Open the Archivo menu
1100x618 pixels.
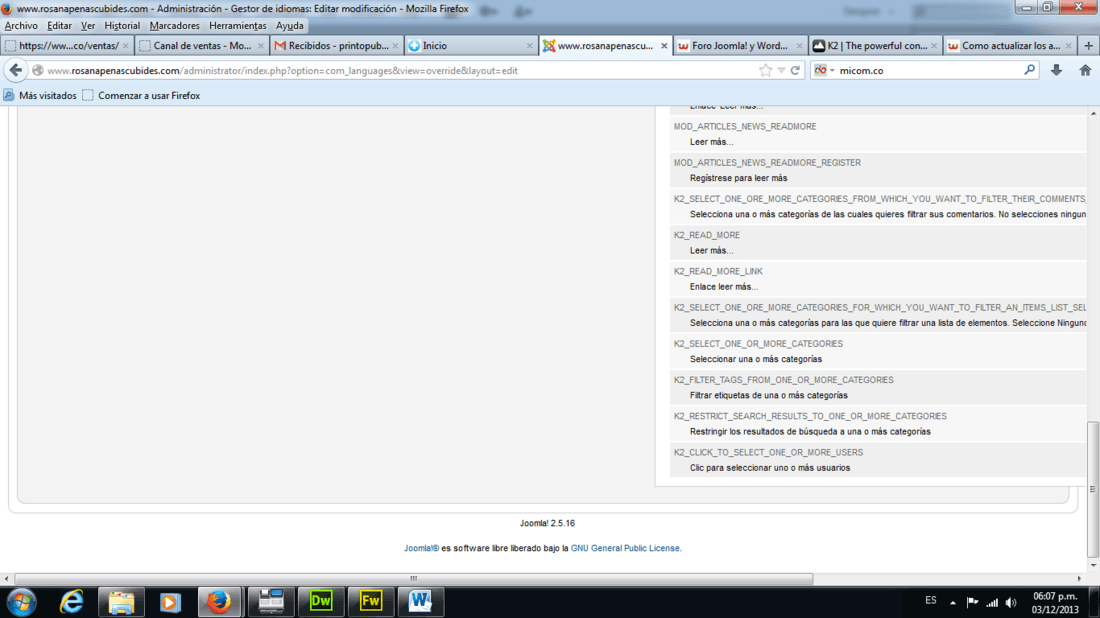pos(21,26)
